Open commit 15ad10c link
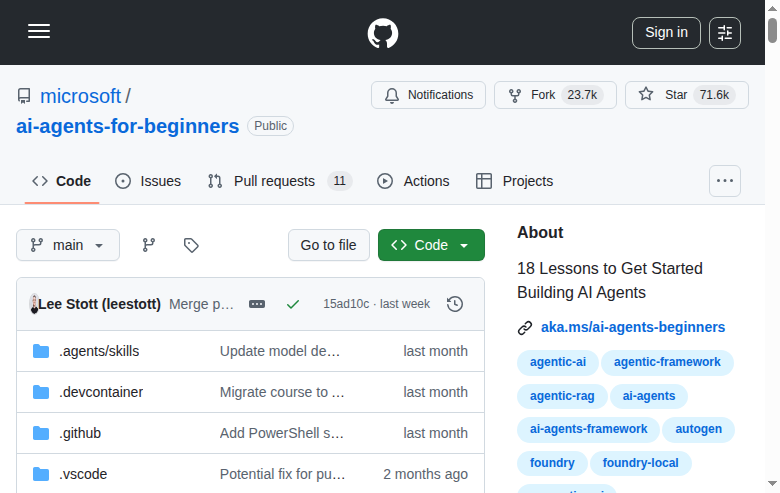The width and height of the screenshot is (780, 493). point(346,304)
